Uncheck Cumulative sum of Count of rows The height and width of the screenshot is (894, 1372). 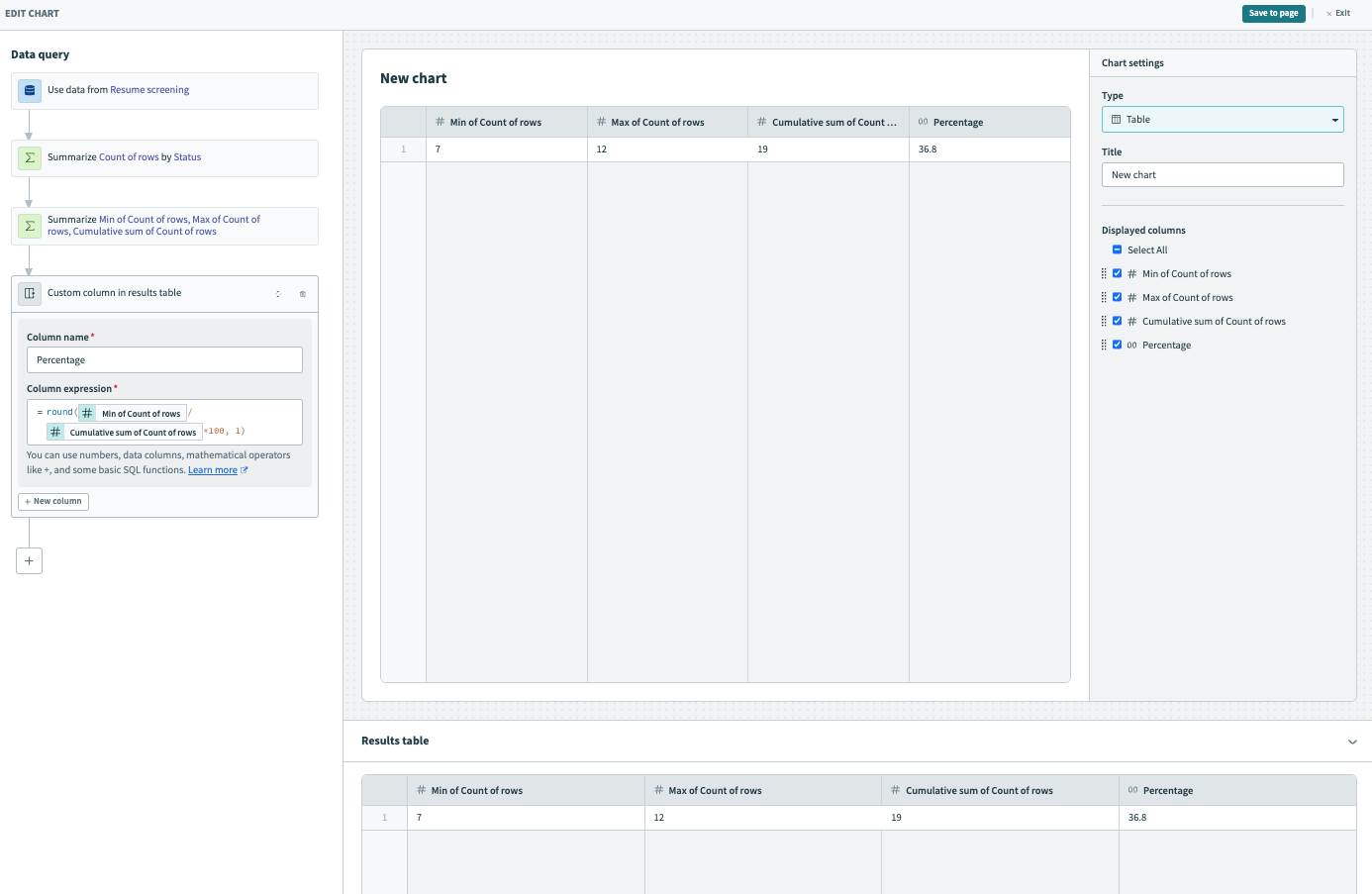[1117, 322]
